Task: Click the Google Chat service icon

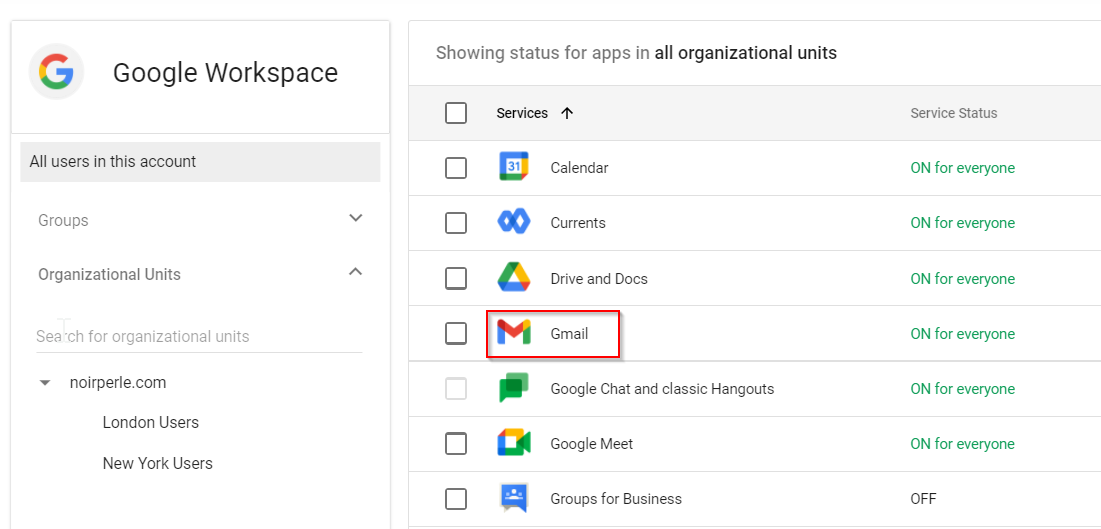Action: (513, 389)
